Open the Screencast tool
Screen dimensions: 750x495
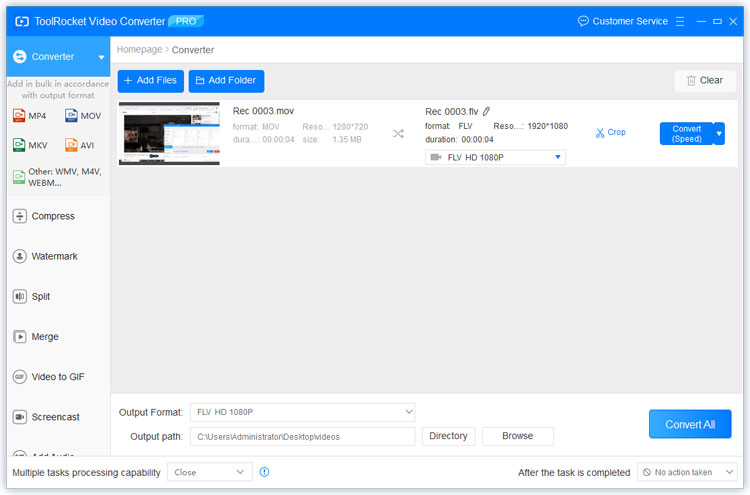coord(46,417)
